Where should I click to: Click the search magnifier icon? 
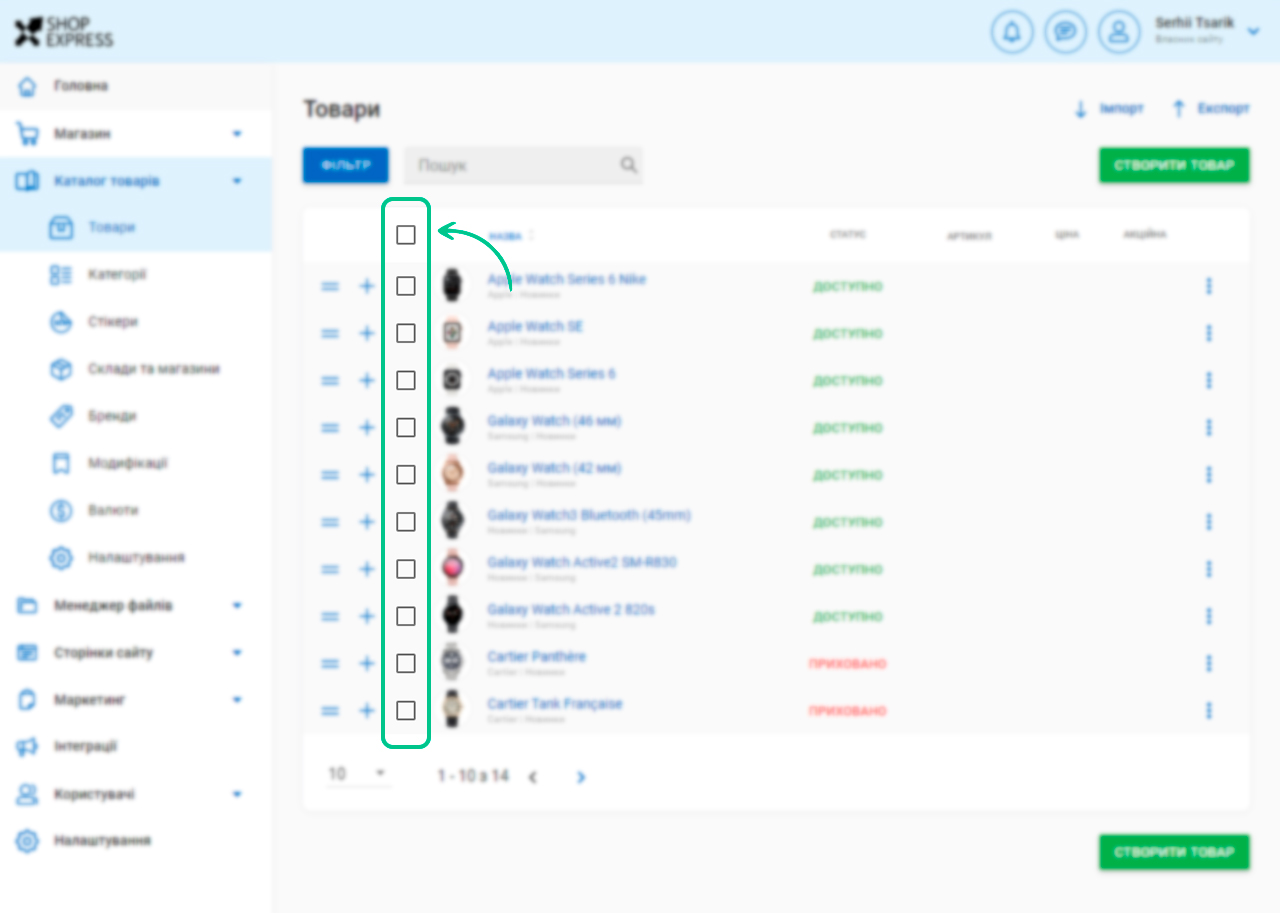pos(628,165)
